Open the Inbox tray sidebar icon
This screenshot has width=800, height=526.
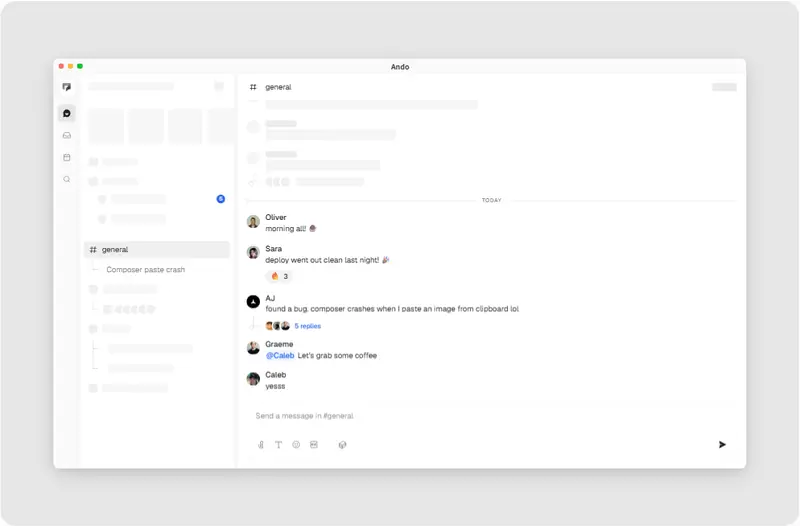[x=67, y=136]
